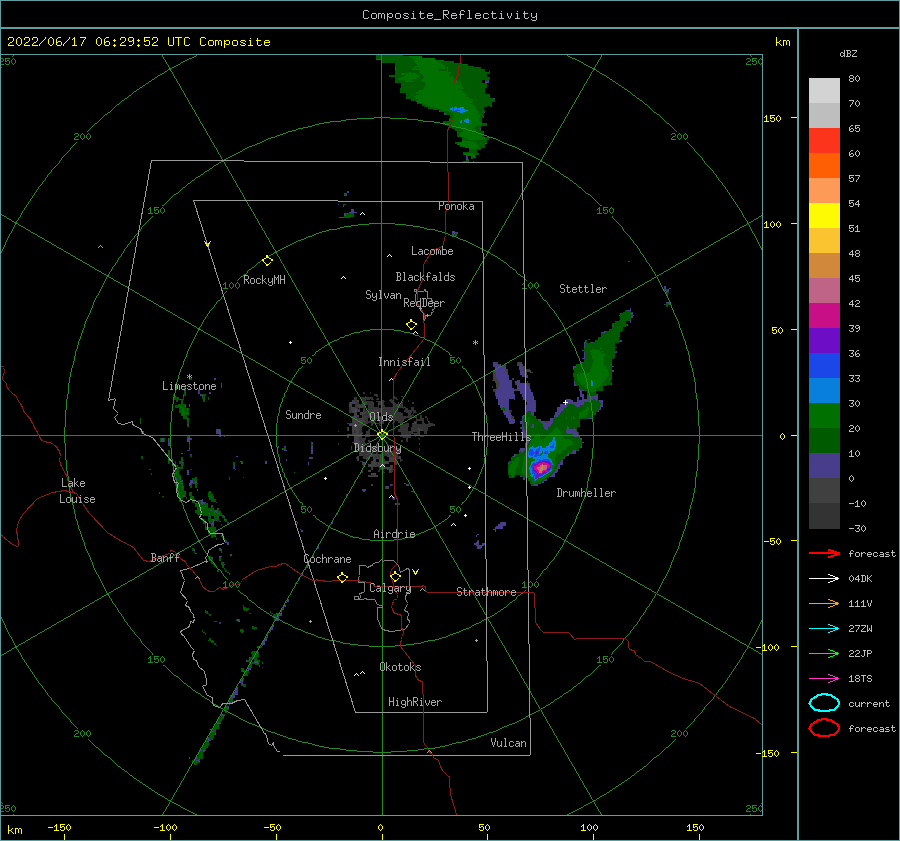Screen dimensions: 900x841
Task: Click the Airdrie label
Action: [394, 534]
